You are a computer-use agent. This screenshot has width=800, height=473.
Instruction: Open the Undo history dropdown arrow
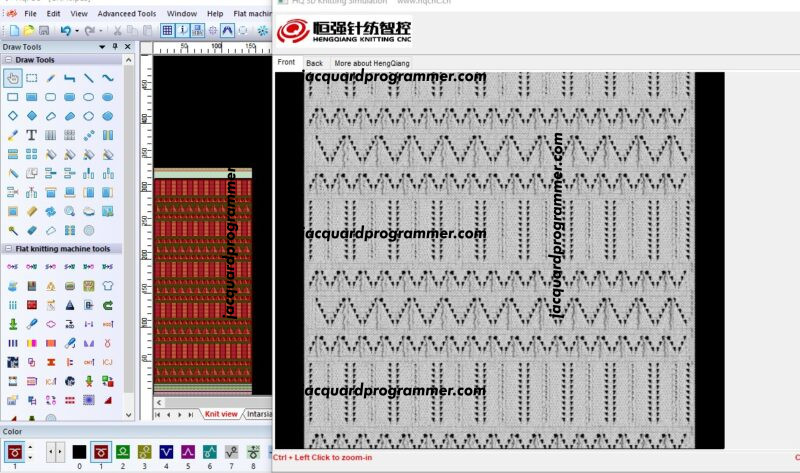pos(77,31)
